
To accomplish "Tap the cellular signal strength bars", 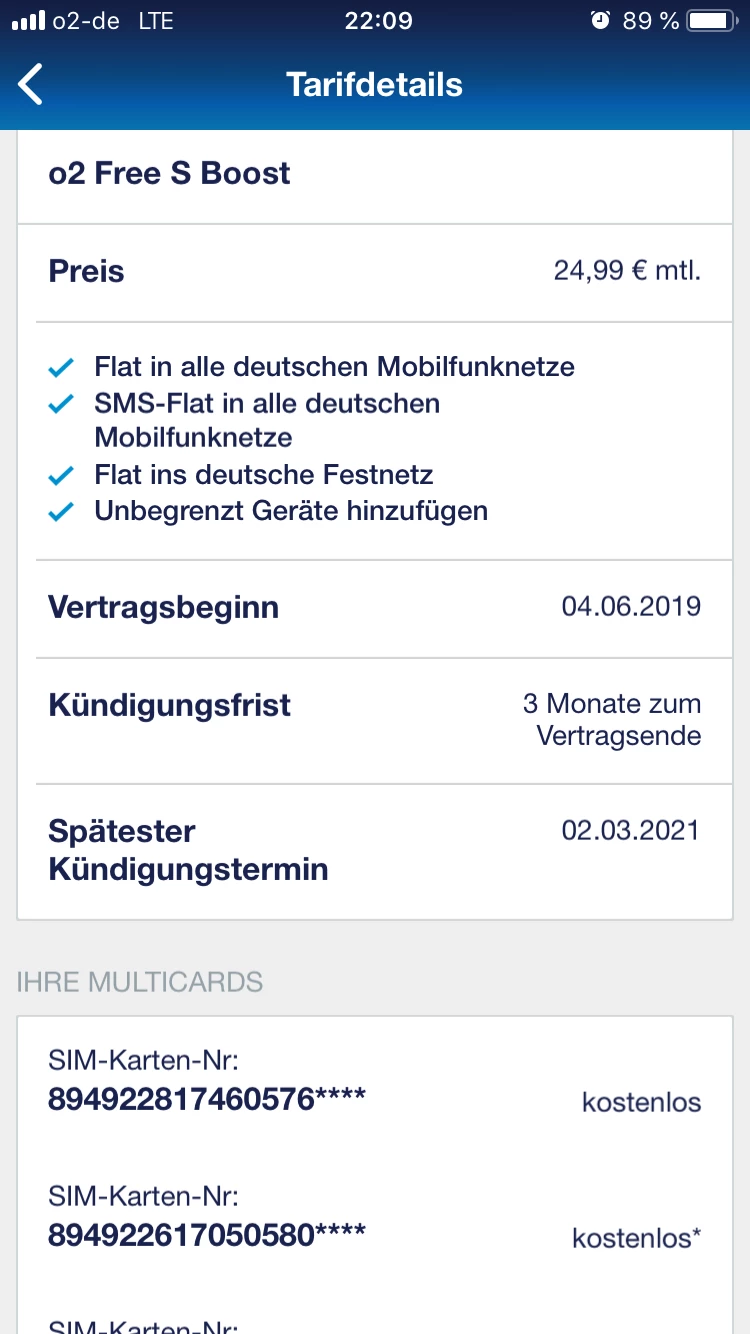I will (29, 21).
